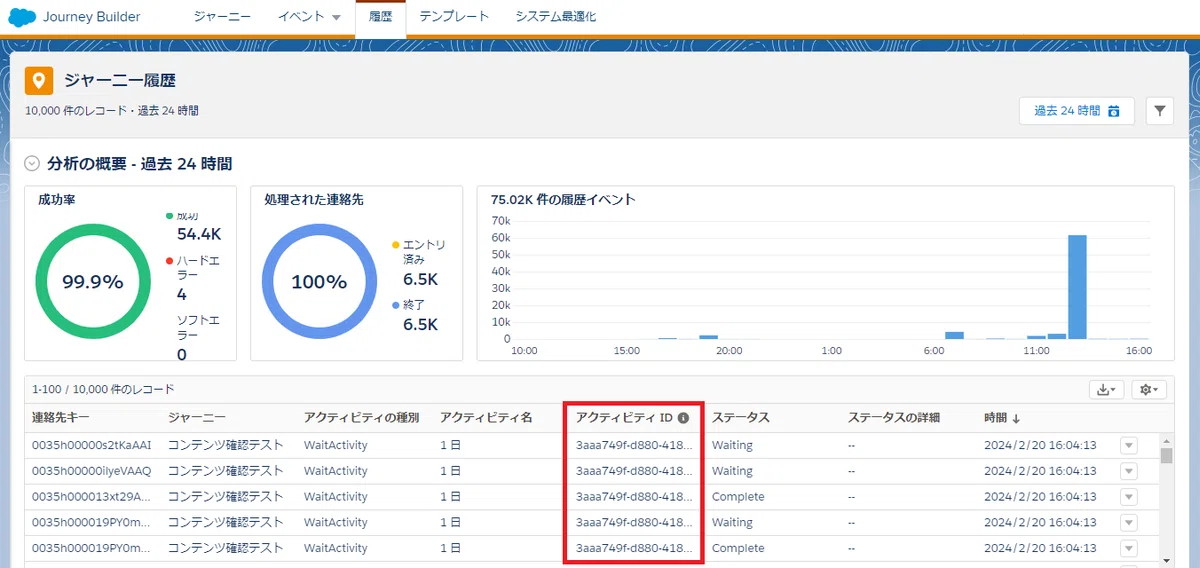
Task: Sort by the ジャーニー column header
Action: pos(197,418)
